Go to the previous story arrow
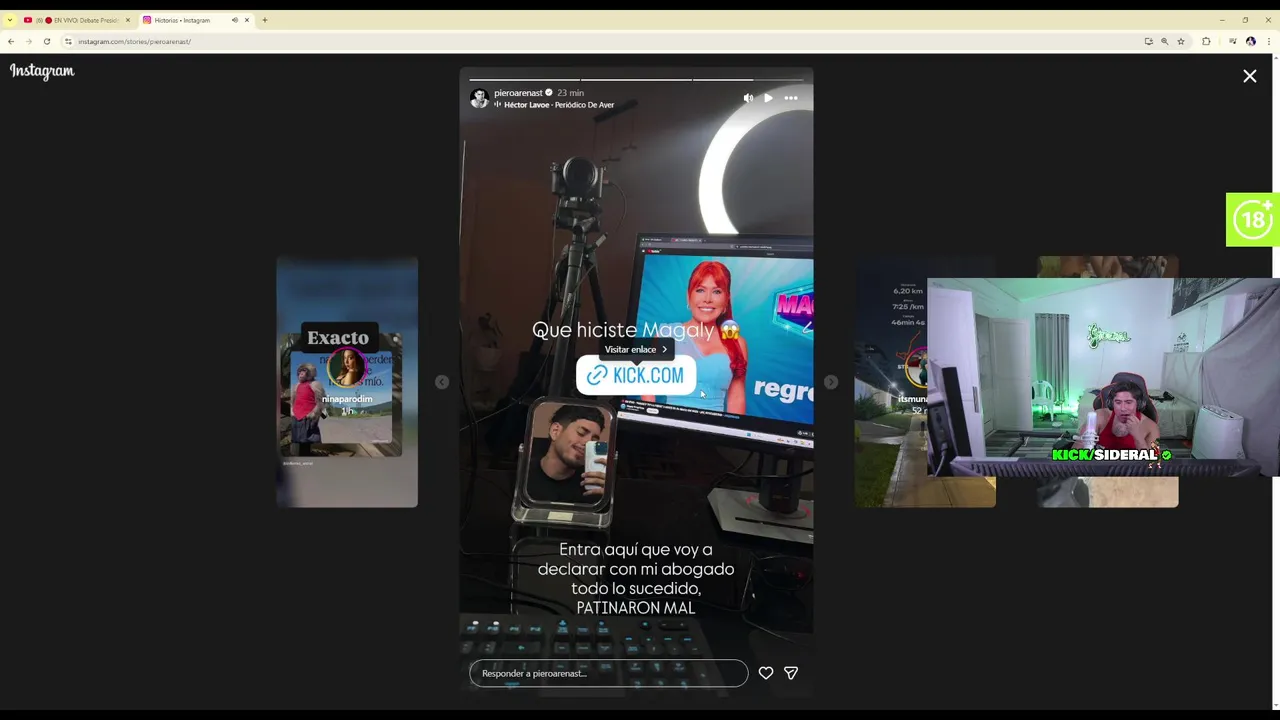The height and width of the screenshot is (720, 1280). (442, 382)
